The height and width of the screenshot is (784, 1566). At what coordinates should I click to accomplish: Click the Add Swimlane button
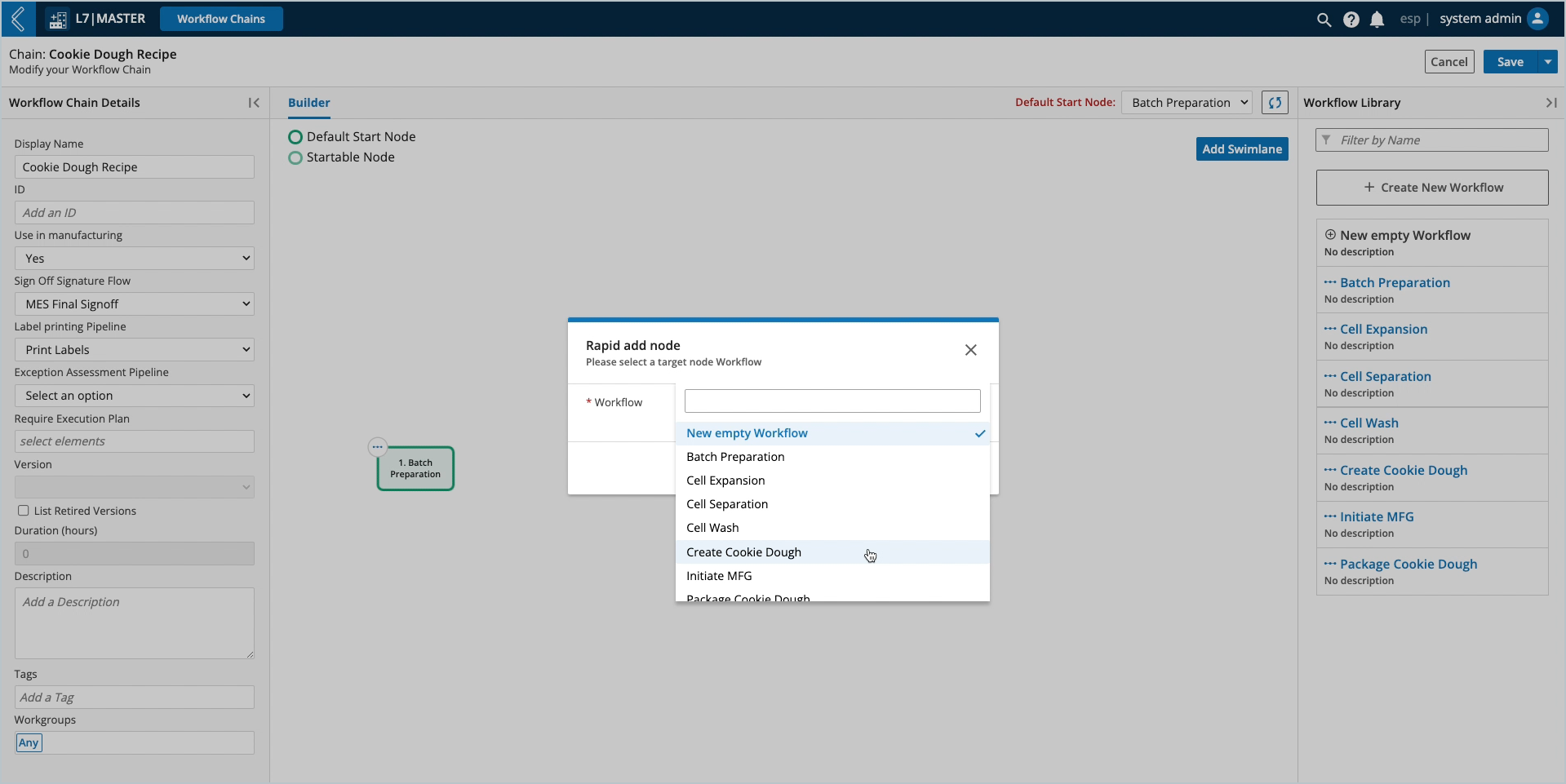(1242, 148)
